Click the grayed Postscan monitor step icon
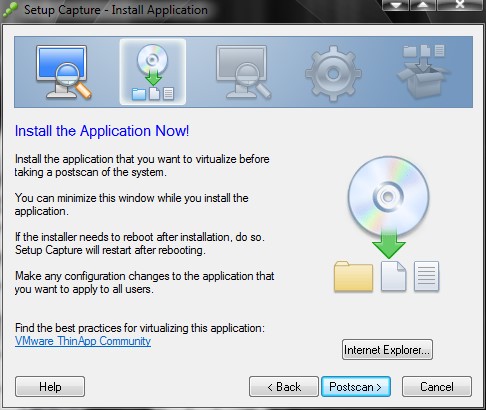 coord(243,72)
